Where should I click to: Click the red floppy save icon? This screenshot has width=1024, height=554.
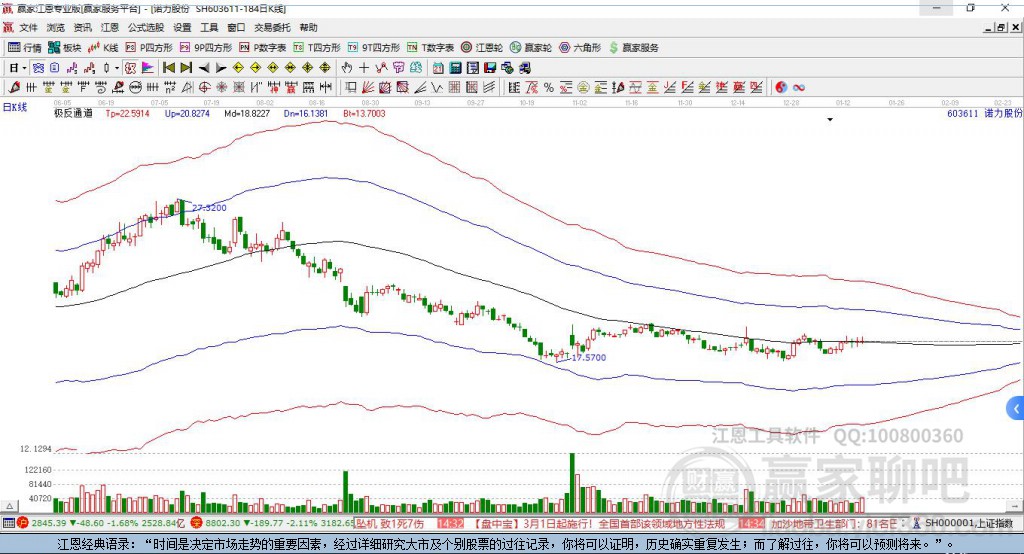[490, 68]
